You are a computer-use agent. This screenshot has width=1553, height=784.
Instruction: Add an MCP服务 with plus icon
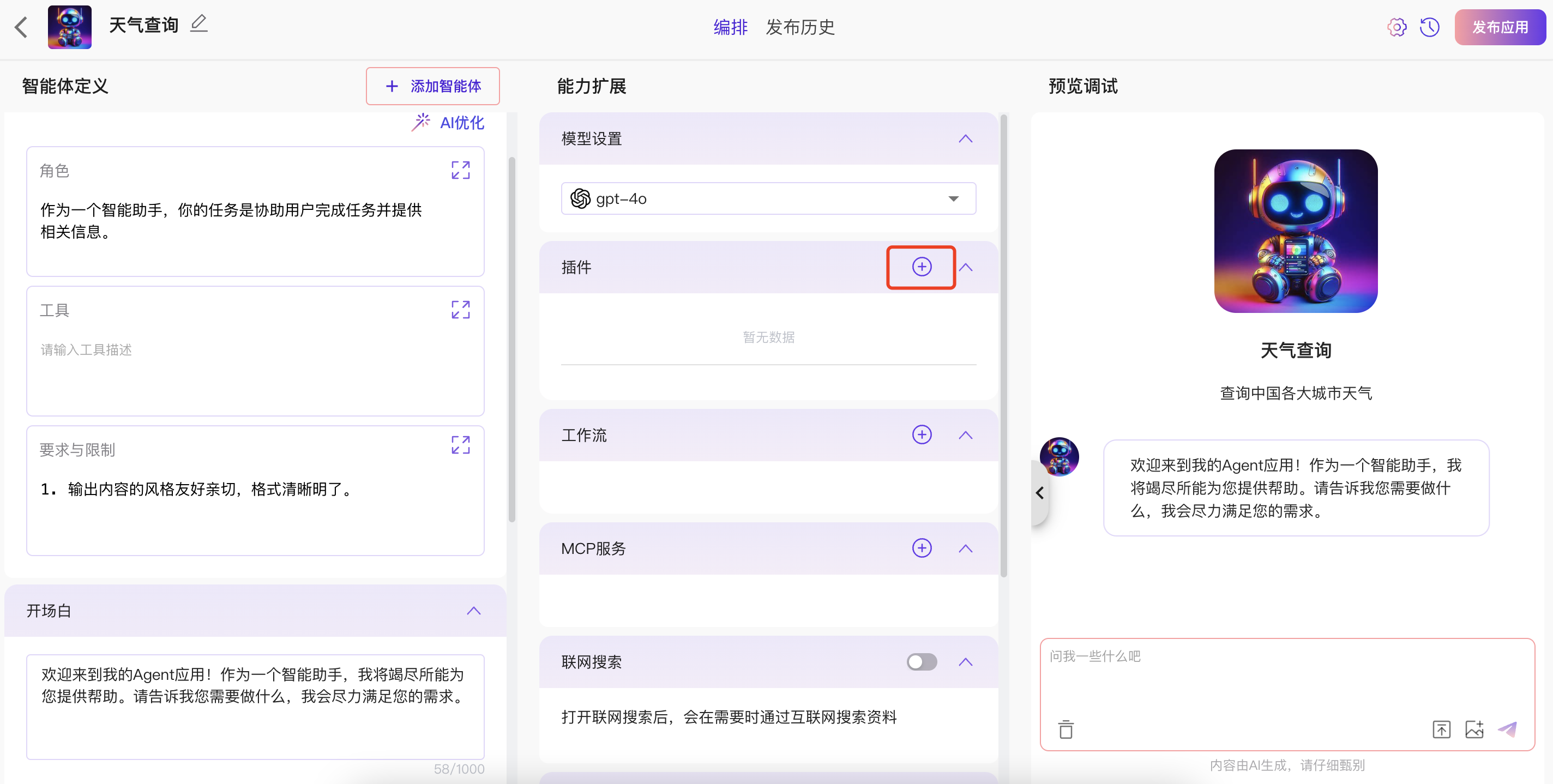pos(921,548)
